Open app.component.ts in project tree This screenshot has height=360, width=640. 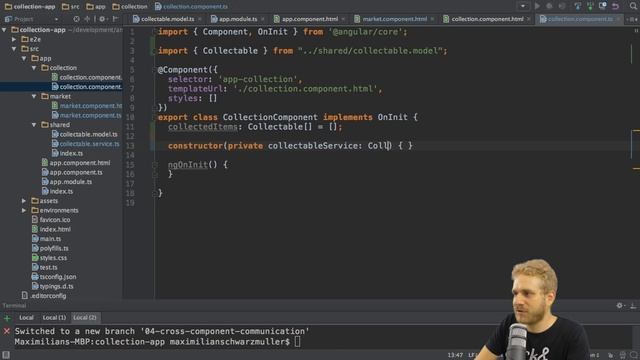click(x=72, y=172)
